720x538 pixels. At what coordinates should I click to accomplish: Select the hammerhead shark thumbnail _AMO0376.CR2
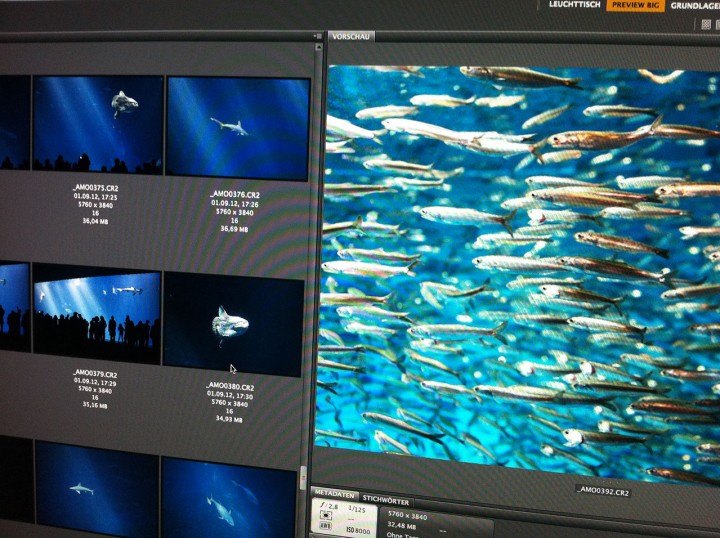click(x=238, y=128)
